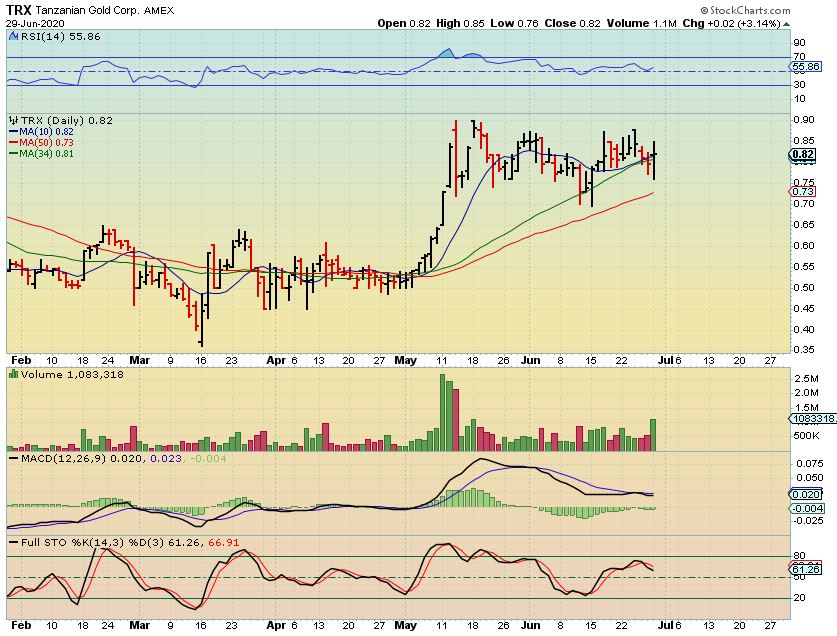Click the Feb label on the bottom date axis
The width and height of the screenshot is (837, 636).
(21, 625)
